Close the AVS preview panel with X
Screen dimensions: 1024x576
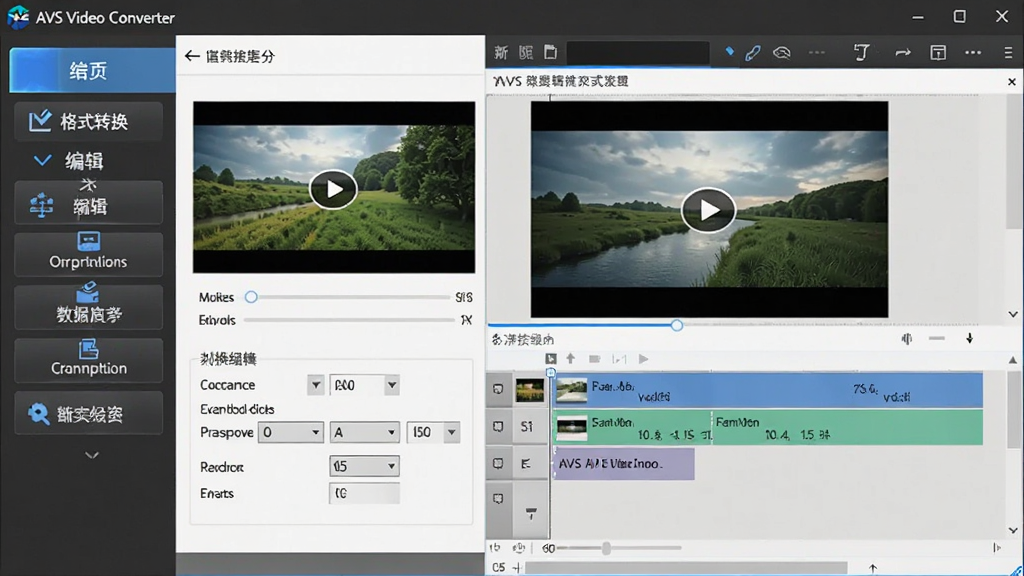1012,82
